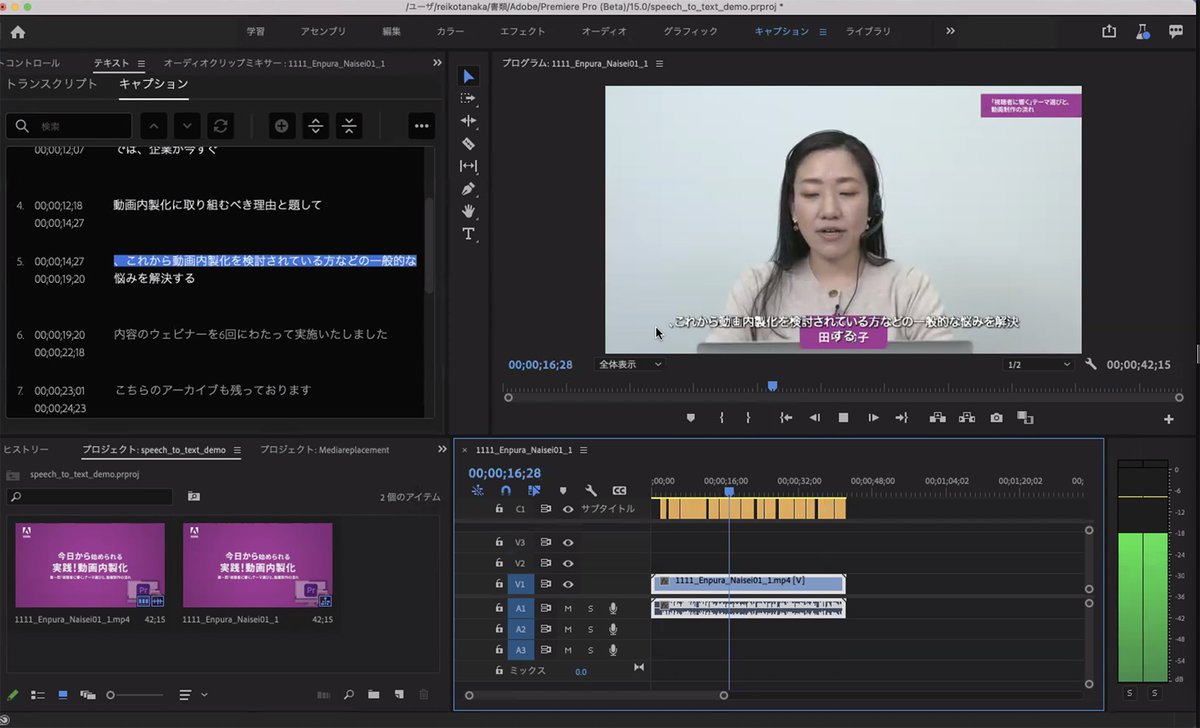Select the Razor tool in the toolbar
The image size is (1200, 728).
[468, 143]
